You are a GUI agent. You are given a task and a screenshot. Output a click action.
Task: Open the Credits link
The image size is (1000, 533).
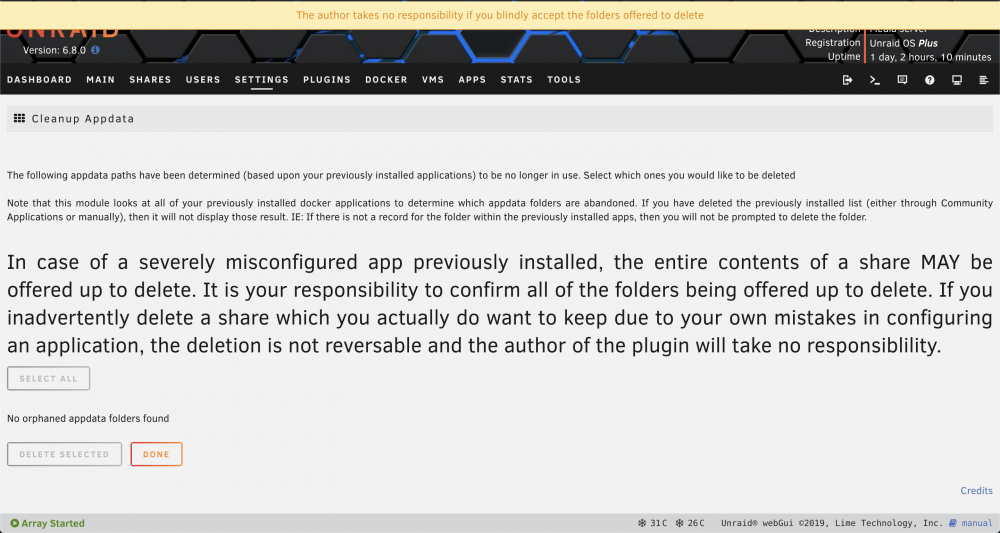tap(976, 490)
